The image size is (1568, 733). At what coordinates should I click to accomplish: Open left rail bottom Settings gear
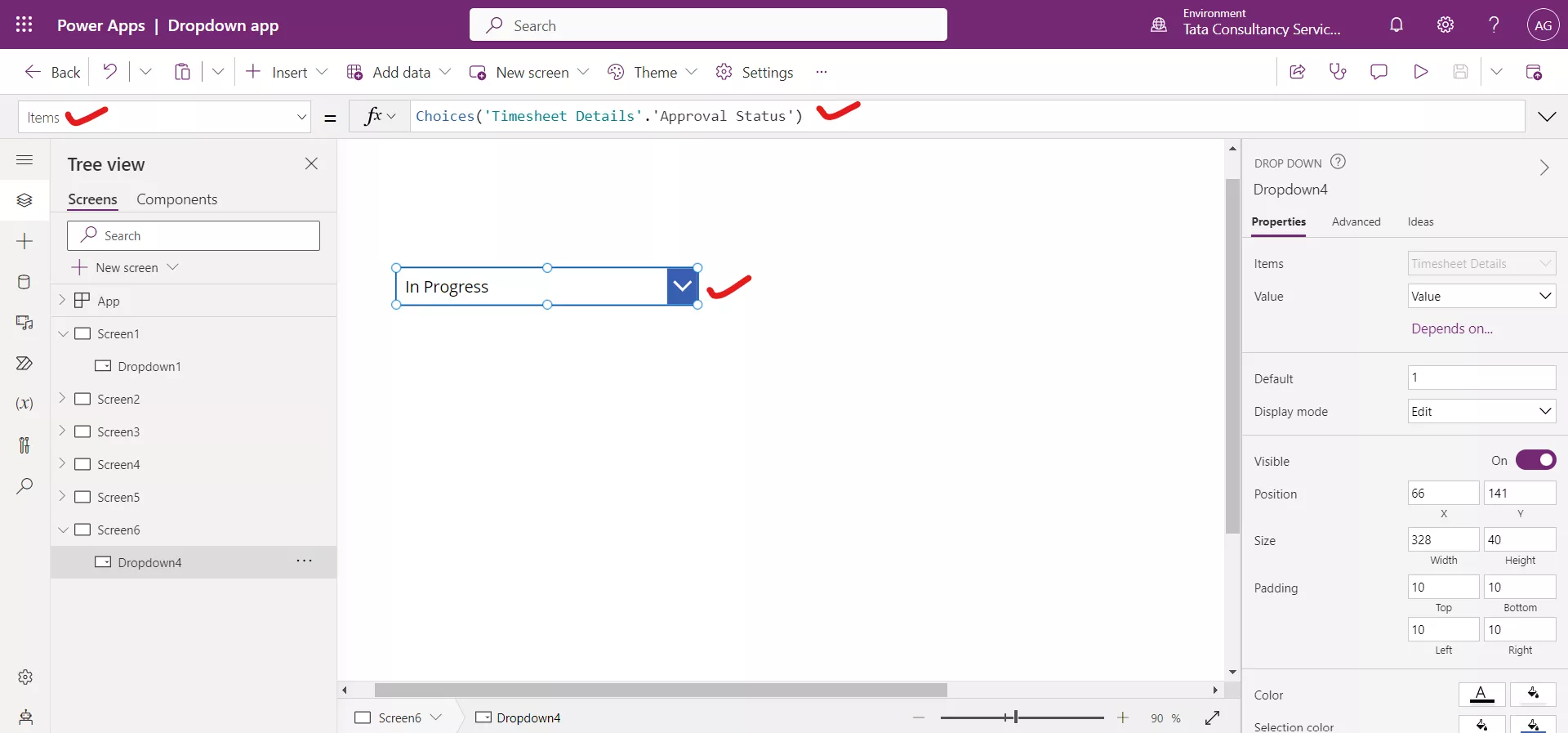(x=25, y=677)
